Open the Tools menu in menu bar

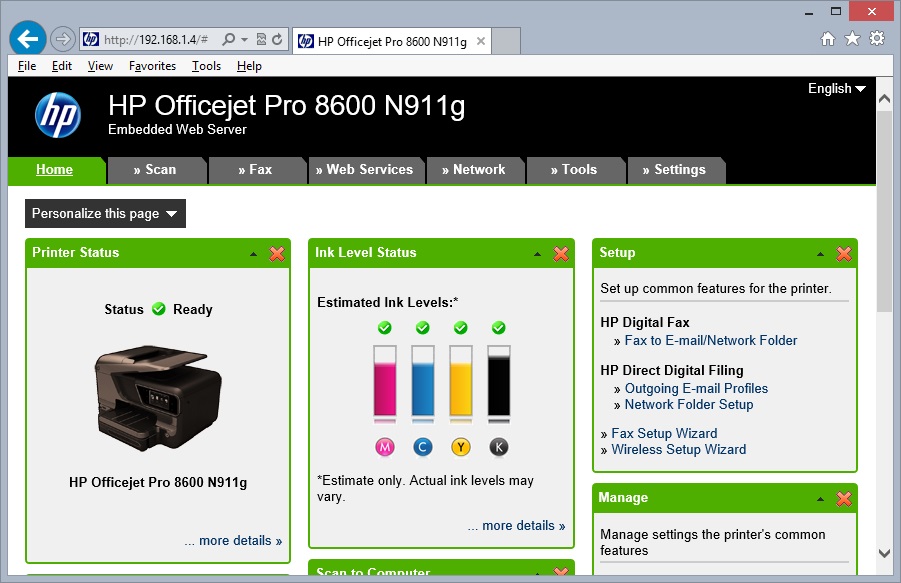point(206,66)
